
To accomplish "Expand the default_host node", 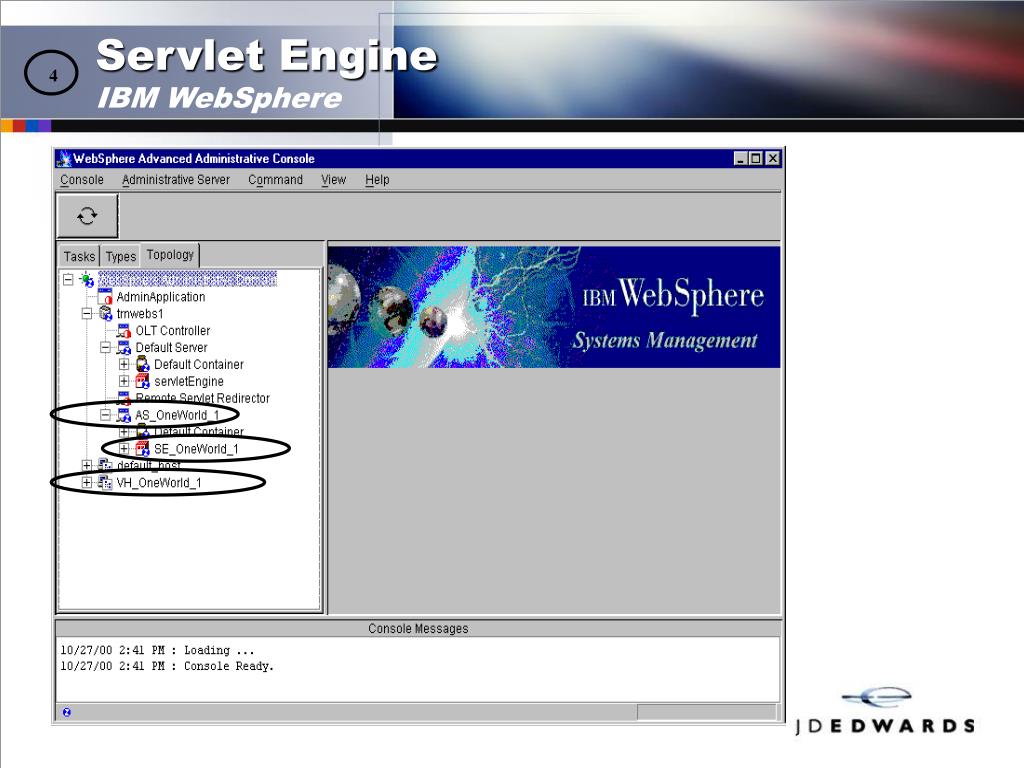I will coord(86,465).
